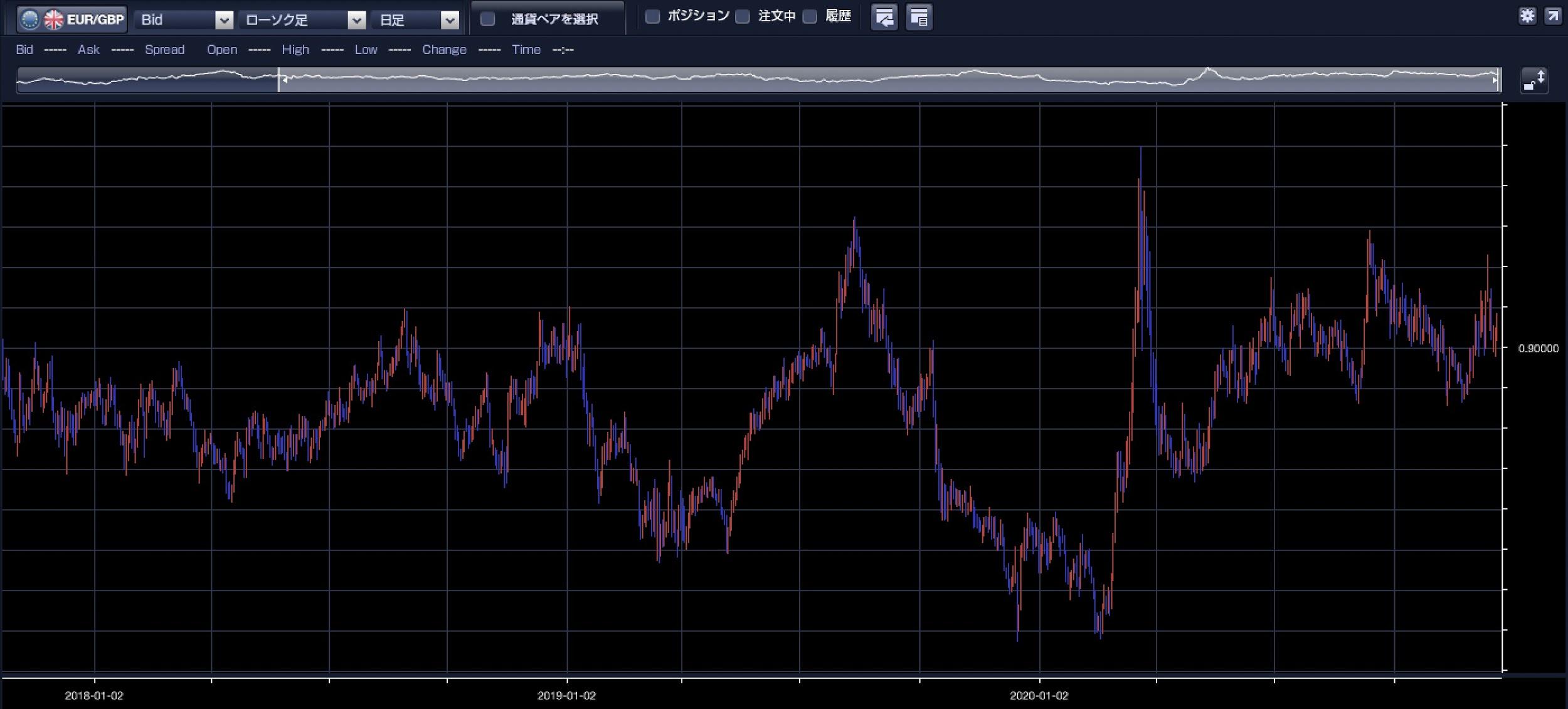The height and width of the screenshot is (709, 1568).
Task: Click the High label in quote bar
Action: (x=295, y=50)
